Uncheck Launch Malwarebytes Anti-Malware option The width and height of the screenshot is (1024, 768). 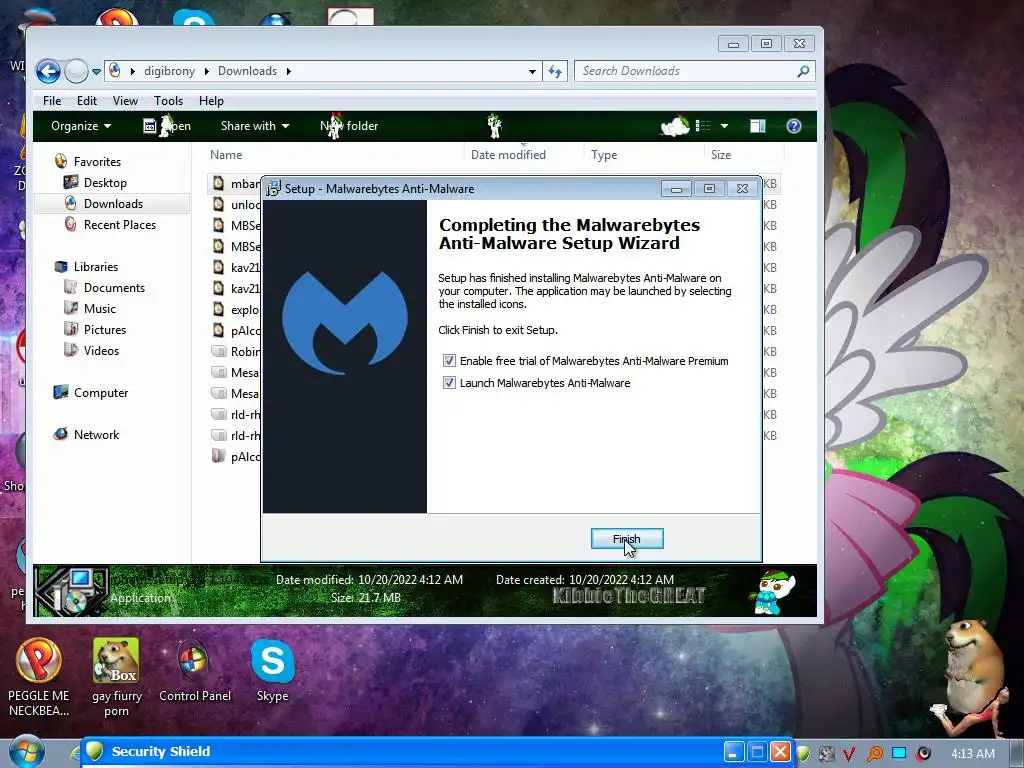pyautogui.click(x=449, y=383)
